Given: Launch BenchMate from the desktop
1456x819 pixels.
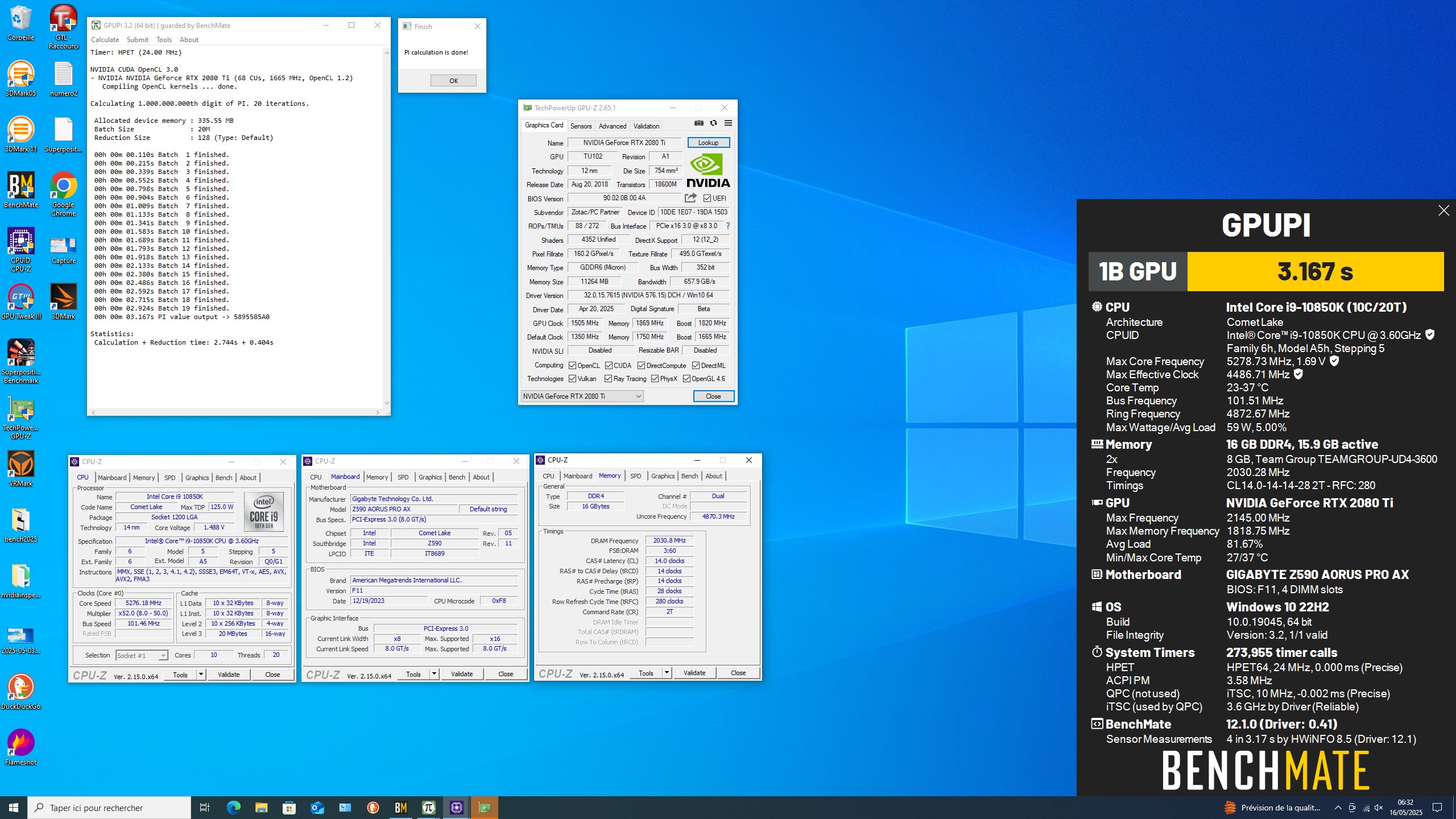Looking at the screenshot, I should [x=20, y=190].
